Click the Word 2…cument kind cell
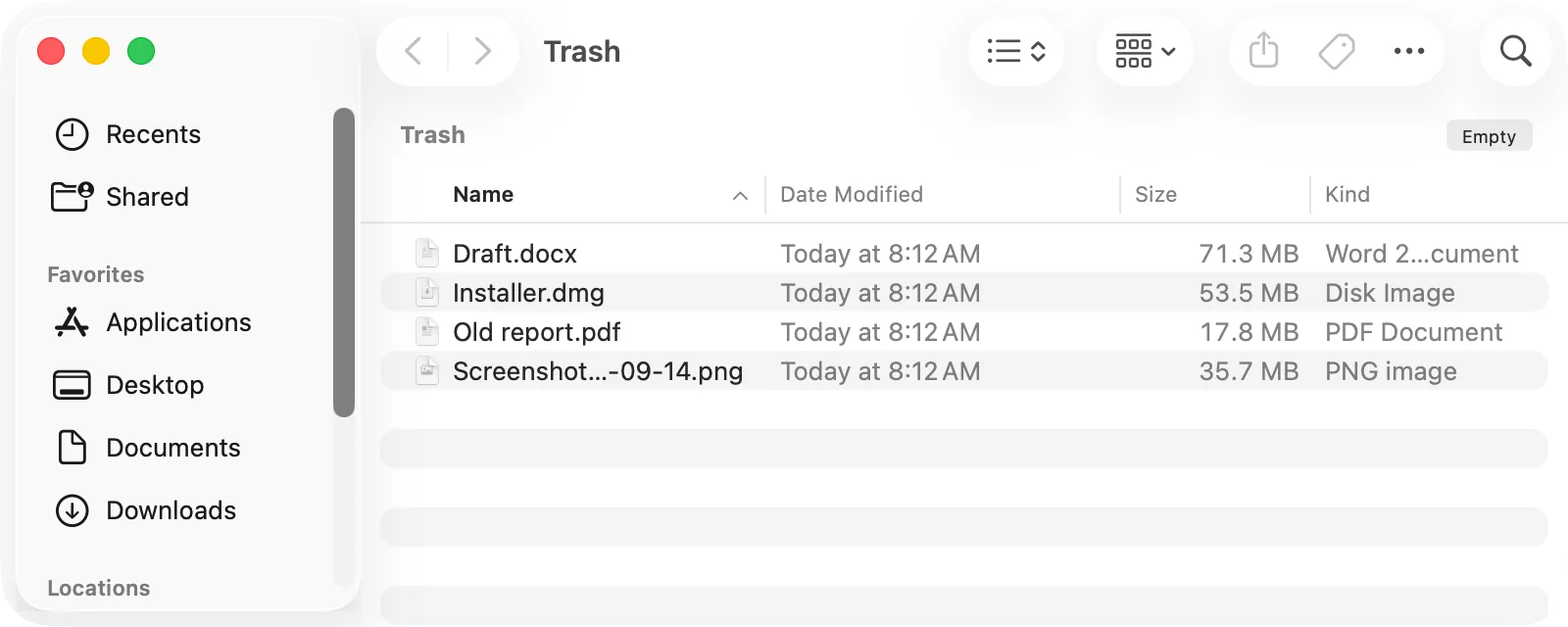Viewport: 1568px width, 627px height. pos(1422,254)
